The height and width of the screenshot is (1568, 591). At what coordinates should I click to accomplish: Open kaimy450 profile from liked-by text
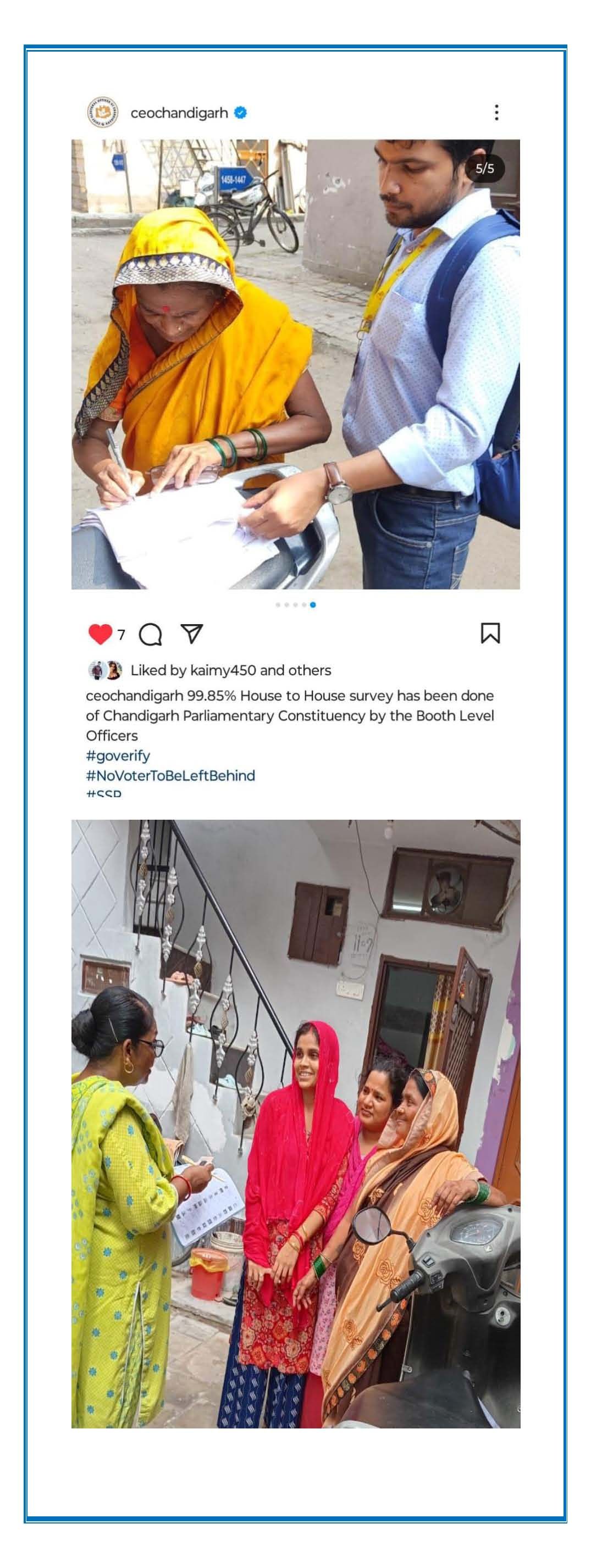coord(223,670)
